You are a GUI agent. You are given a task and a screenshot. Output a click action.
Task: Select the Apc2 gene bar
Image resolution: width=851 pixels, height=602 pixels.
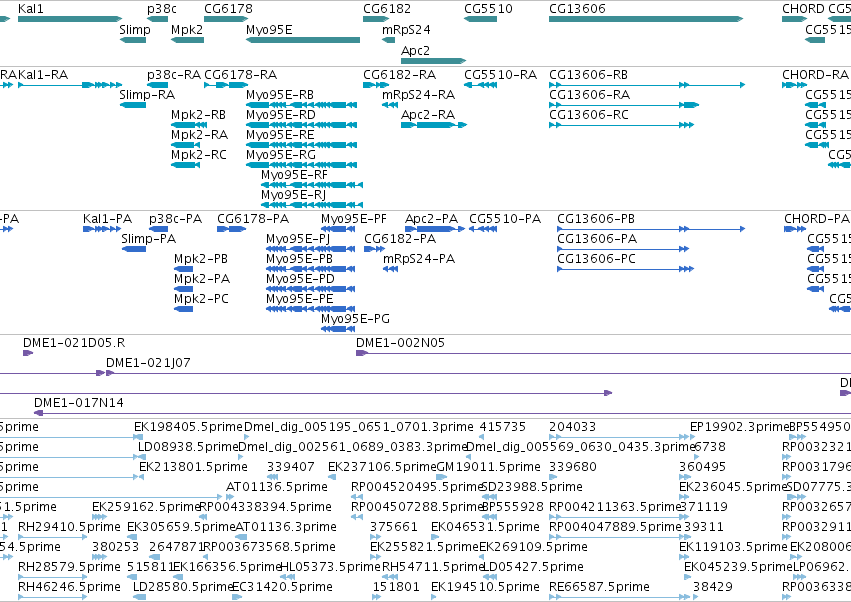433,61
